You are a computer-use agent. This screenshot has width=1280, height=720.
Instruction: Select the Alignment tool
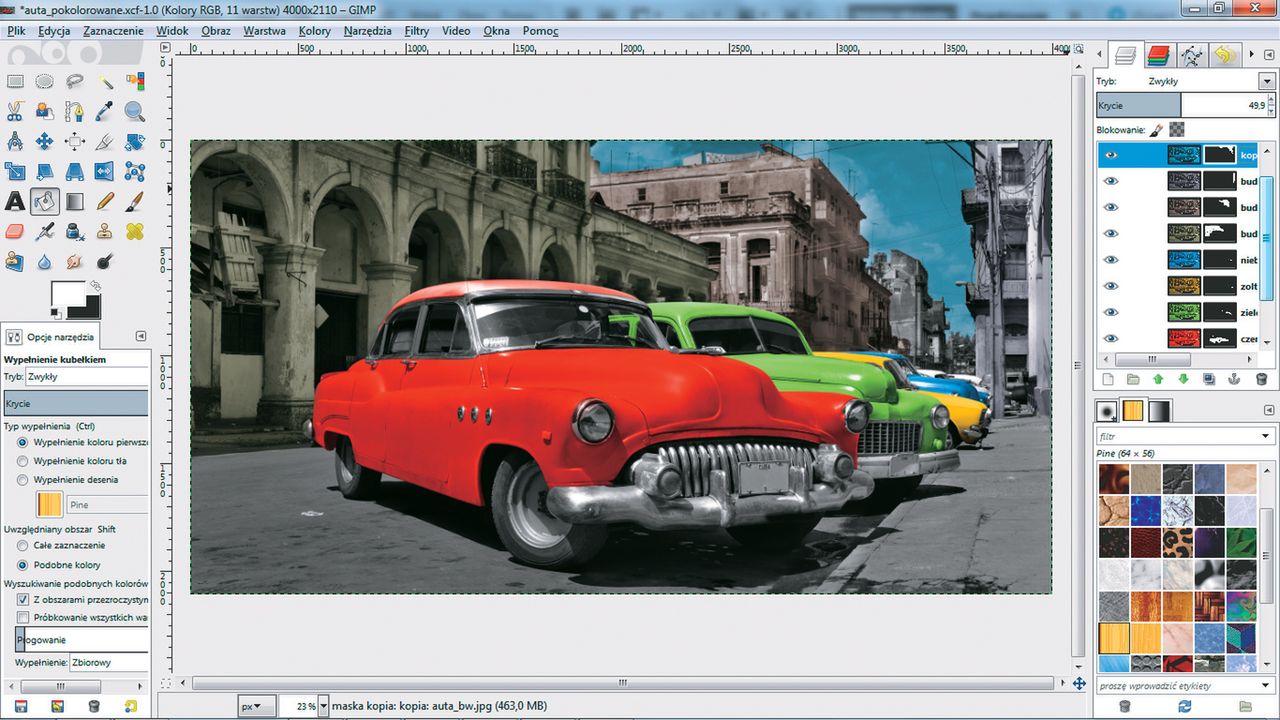(75, 142)
